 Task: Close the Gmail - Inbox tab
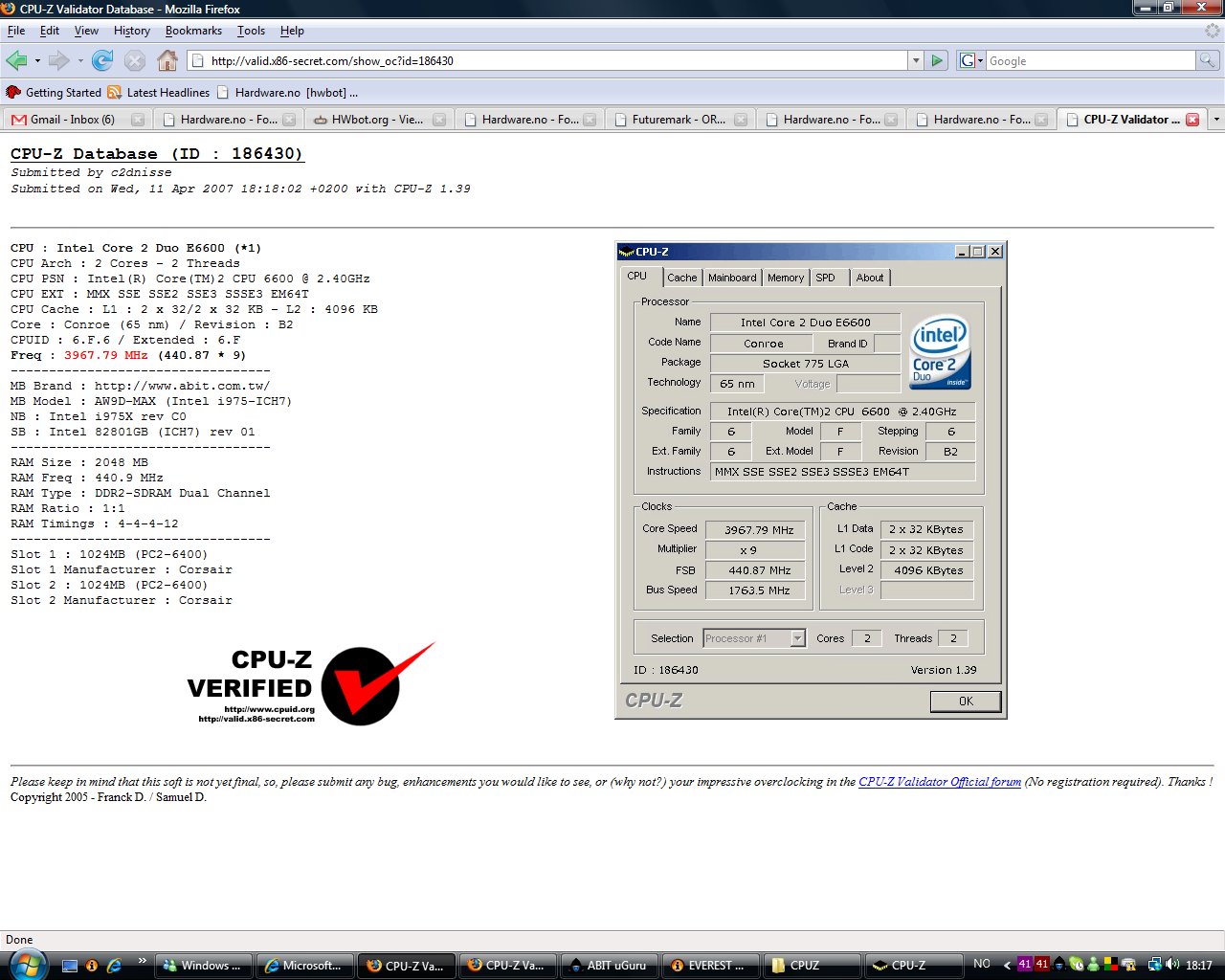tap(138, 120)
